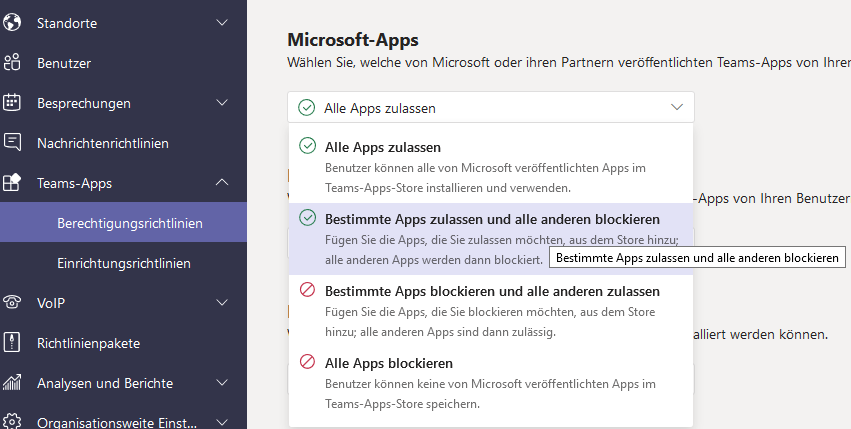The height and width of the screenshot is (429, 851).
Task: Click the Richtlinienpakete package icon
Action: click(x=12, y=343)
